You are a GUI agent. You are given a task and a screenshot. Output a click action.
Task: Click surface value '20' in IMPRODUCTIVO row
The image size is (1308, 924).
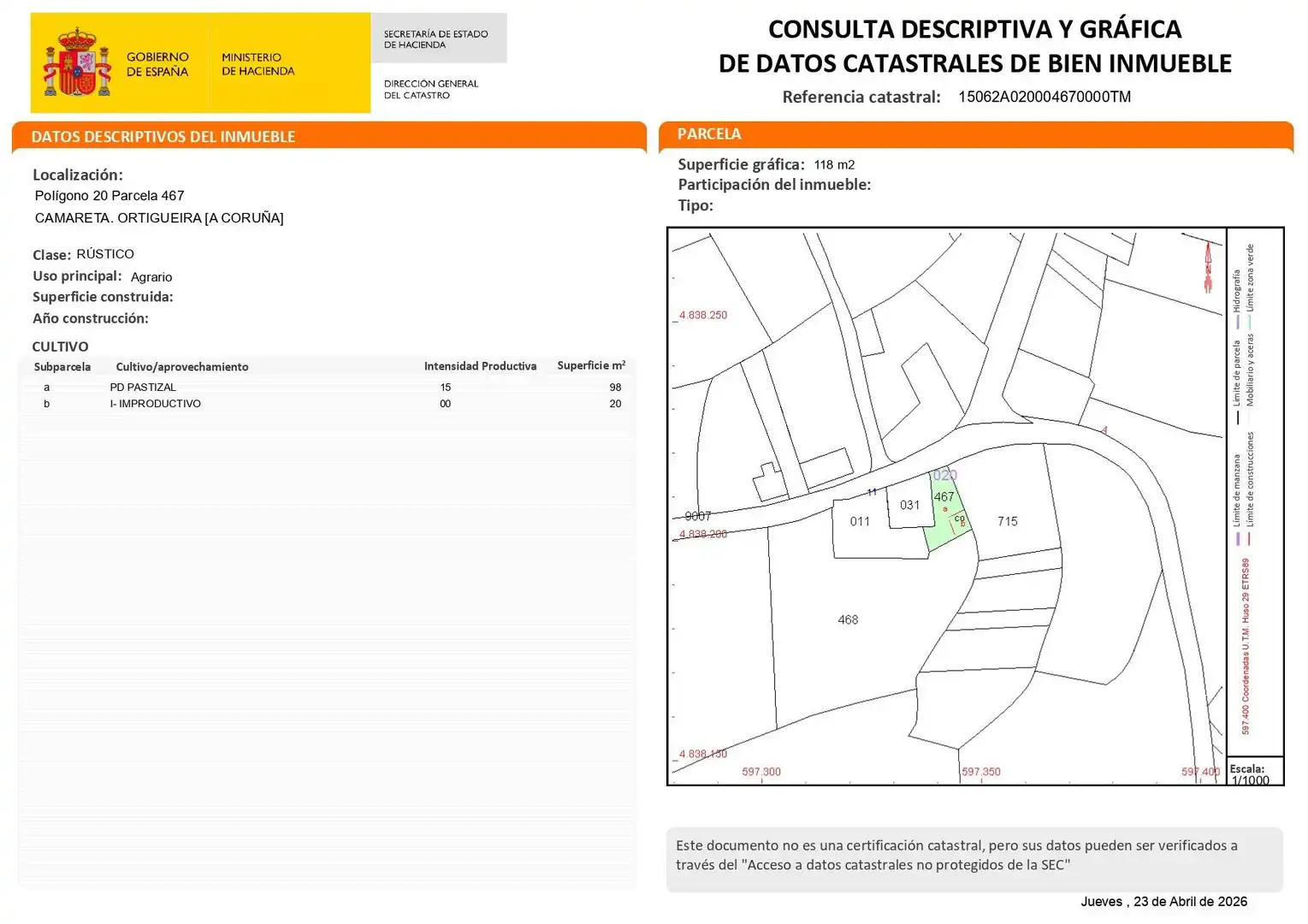(615, 404)
